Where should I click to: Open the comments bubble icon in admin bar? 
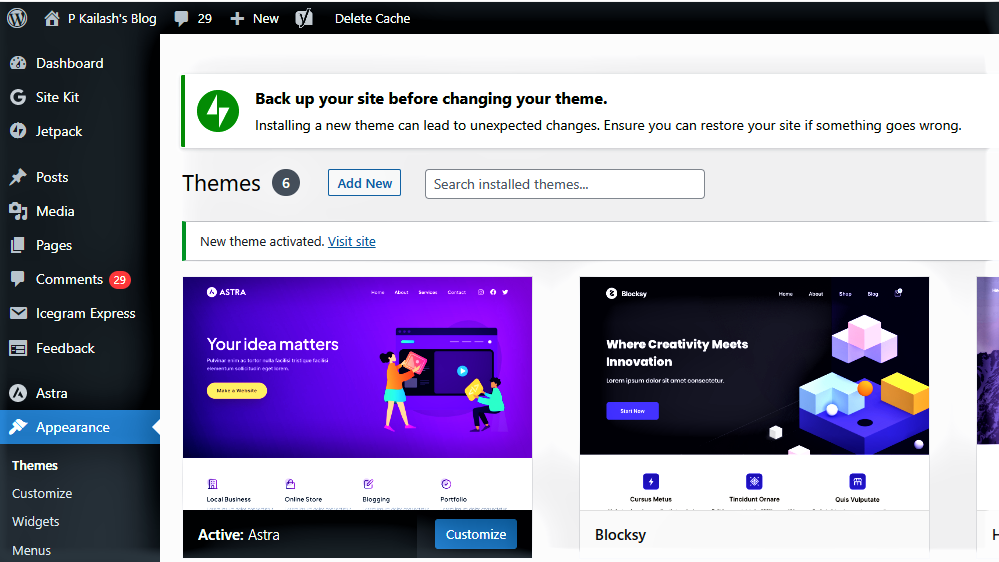pos(182,18)
